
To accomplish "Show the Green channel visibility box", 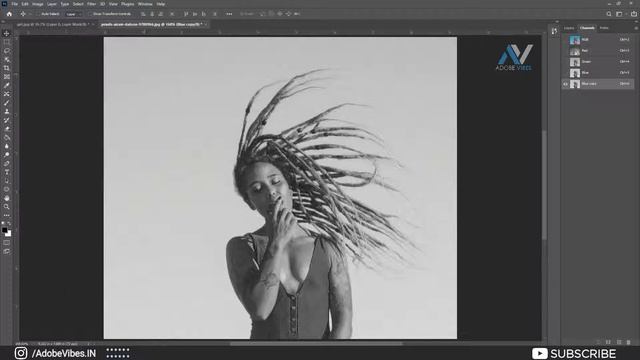I will [x=565, y=62].
